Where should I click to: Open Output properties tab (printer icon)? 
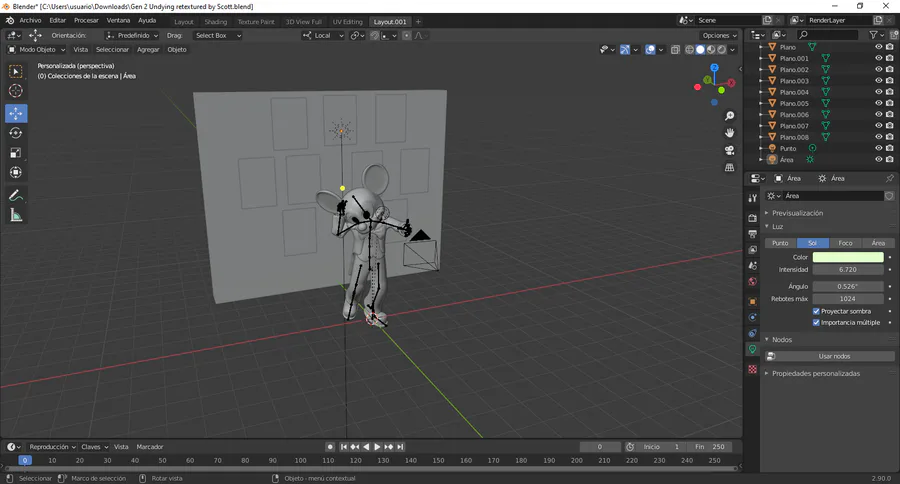pyautogui.click(x=752, y=234)
